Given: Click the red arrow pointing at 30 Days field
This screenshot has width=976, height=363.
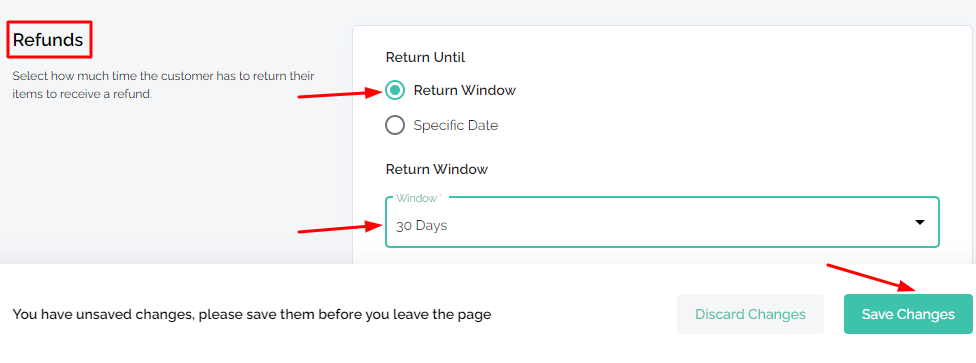Looking at the screenshot, I should click(x=340, y=228).
